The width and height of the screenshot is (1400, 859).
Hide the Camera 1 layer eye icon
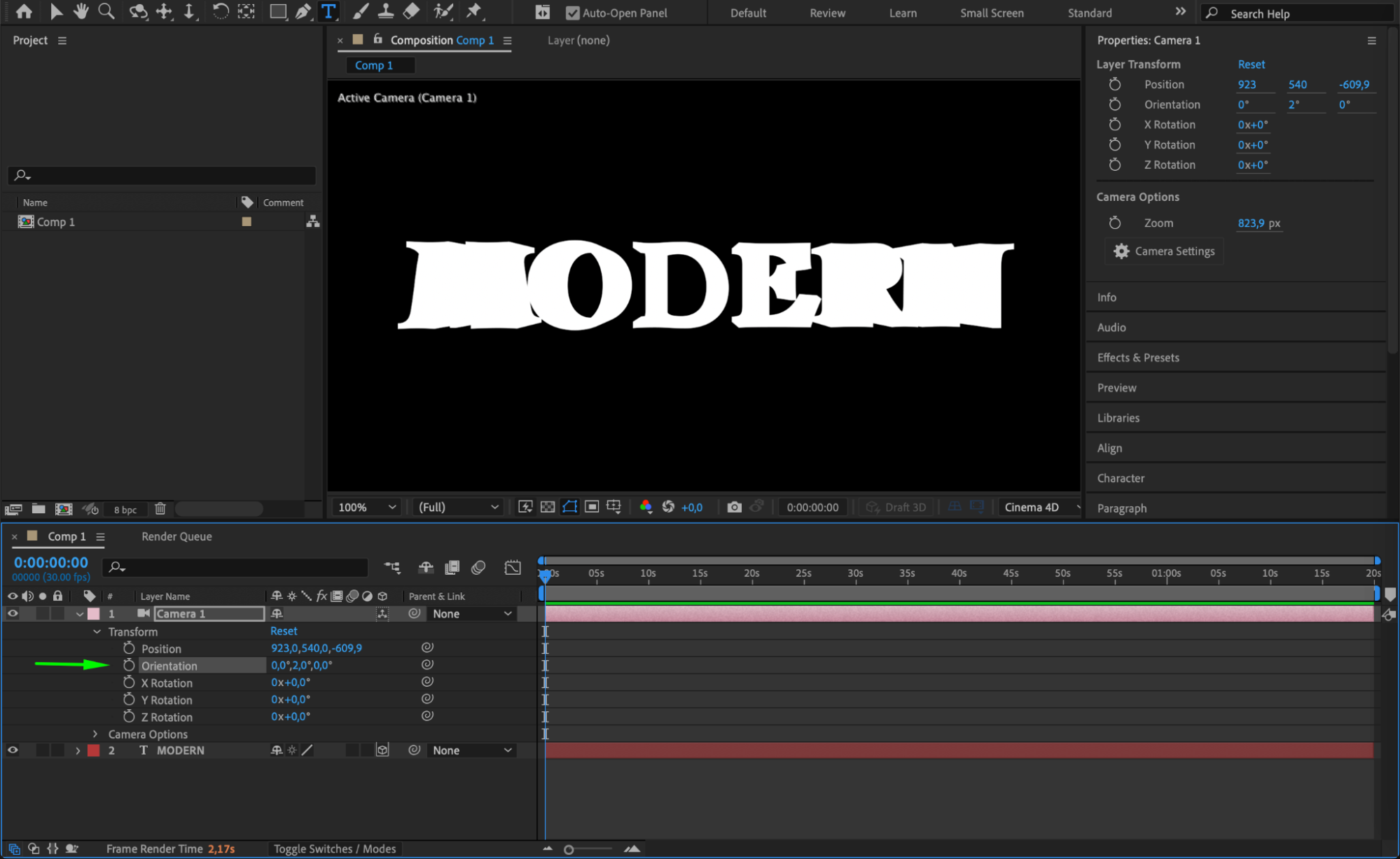13,614
